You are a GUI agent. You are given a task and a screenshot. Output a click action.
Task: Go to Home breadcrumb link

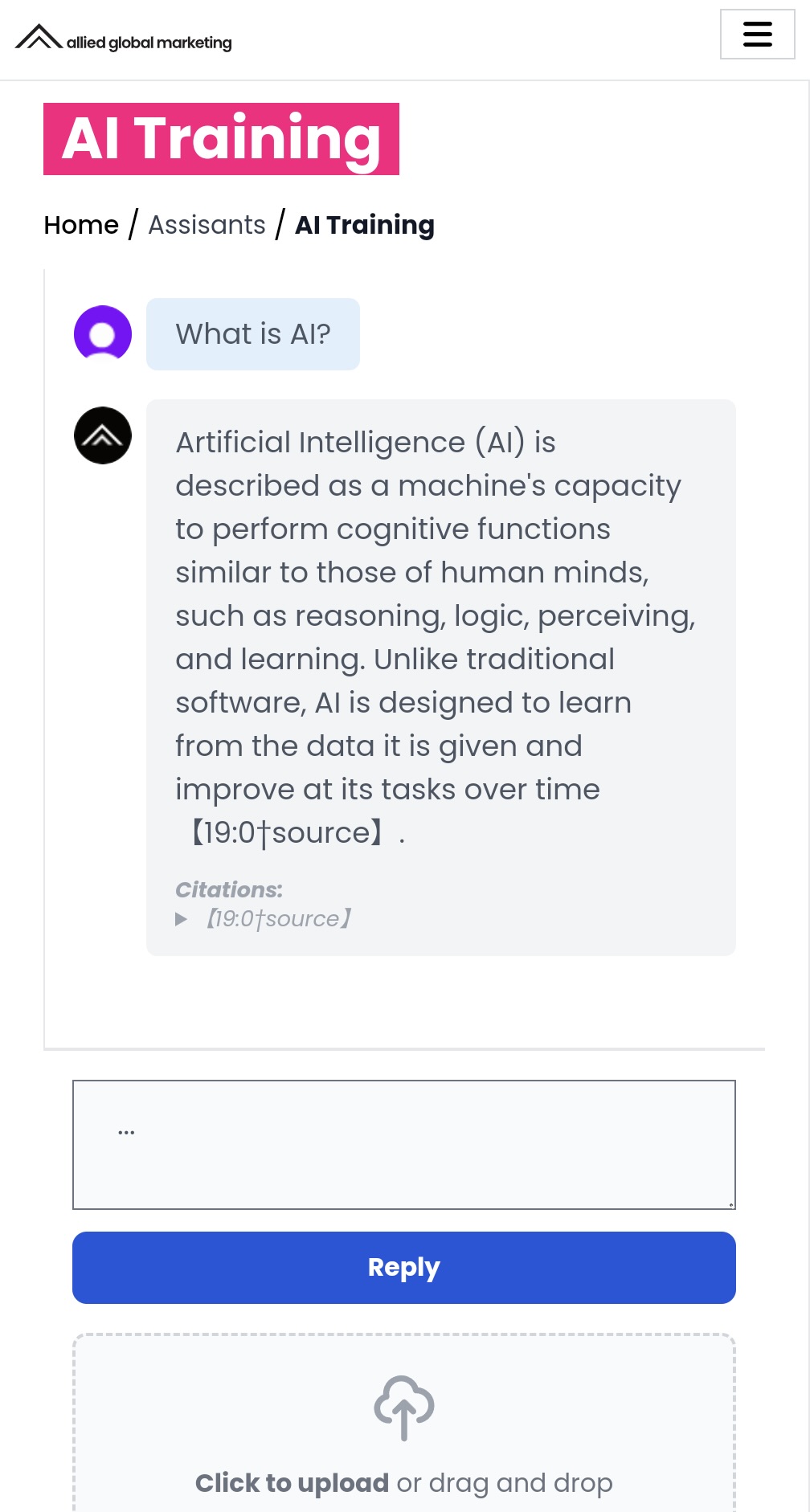point(81,225)
